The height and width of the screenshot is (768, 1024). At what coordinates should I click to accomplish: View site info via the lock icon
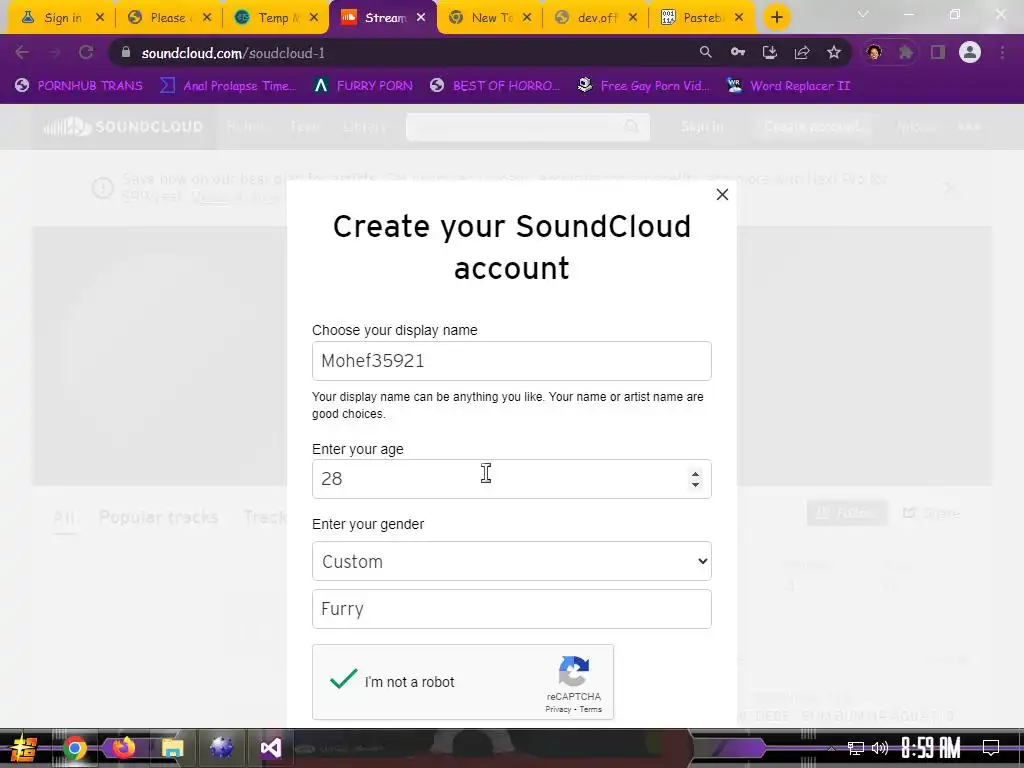coord(126,52)
